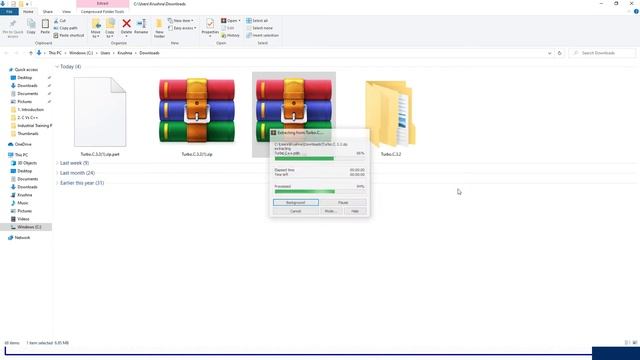Select the Turbo.C.3.2 folder
Viewport: 640px width, 360px height.
point(391,116)
